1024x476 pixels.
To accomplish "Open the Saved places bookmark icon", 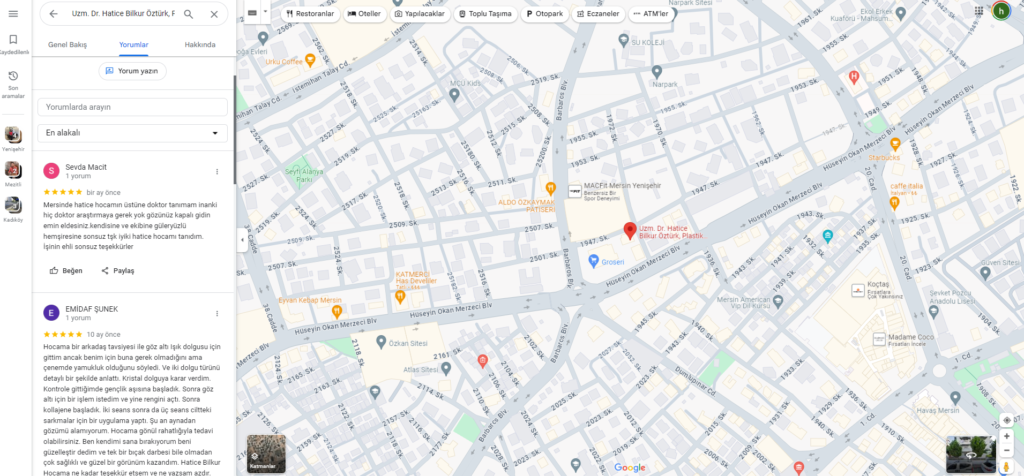I will [x=13, y=40].
